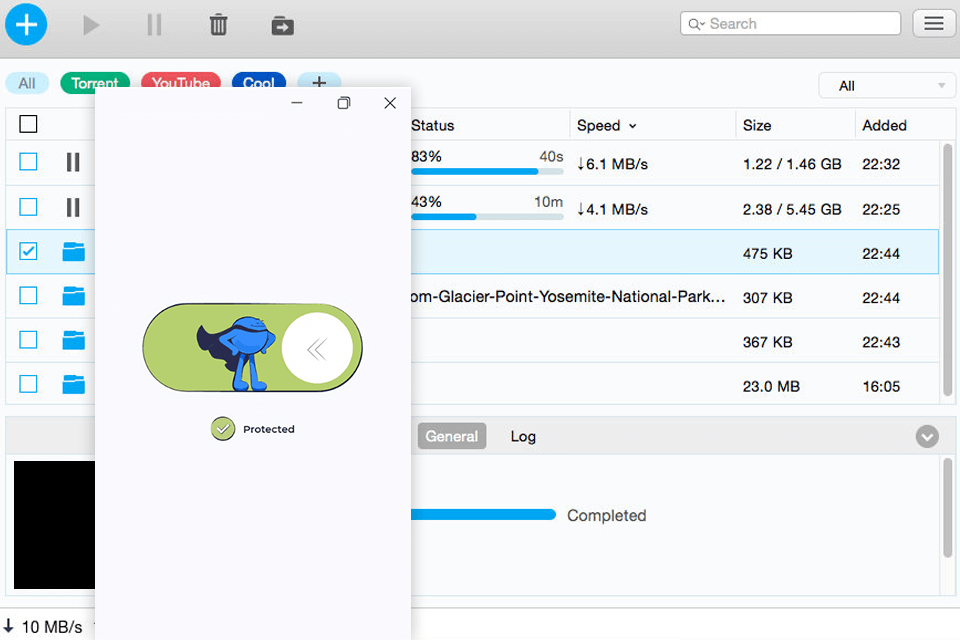This screenshot has height=640, width=960.
Task: Check the box for the 43% download
Action: [28, 207]
